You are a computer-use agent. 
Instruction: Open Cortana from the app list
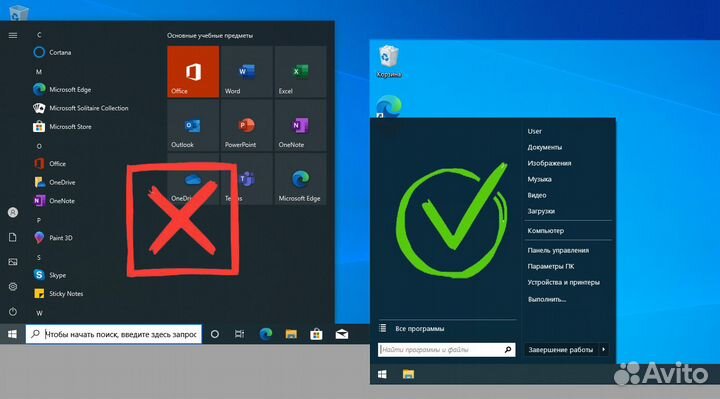(x=52, y=52)
